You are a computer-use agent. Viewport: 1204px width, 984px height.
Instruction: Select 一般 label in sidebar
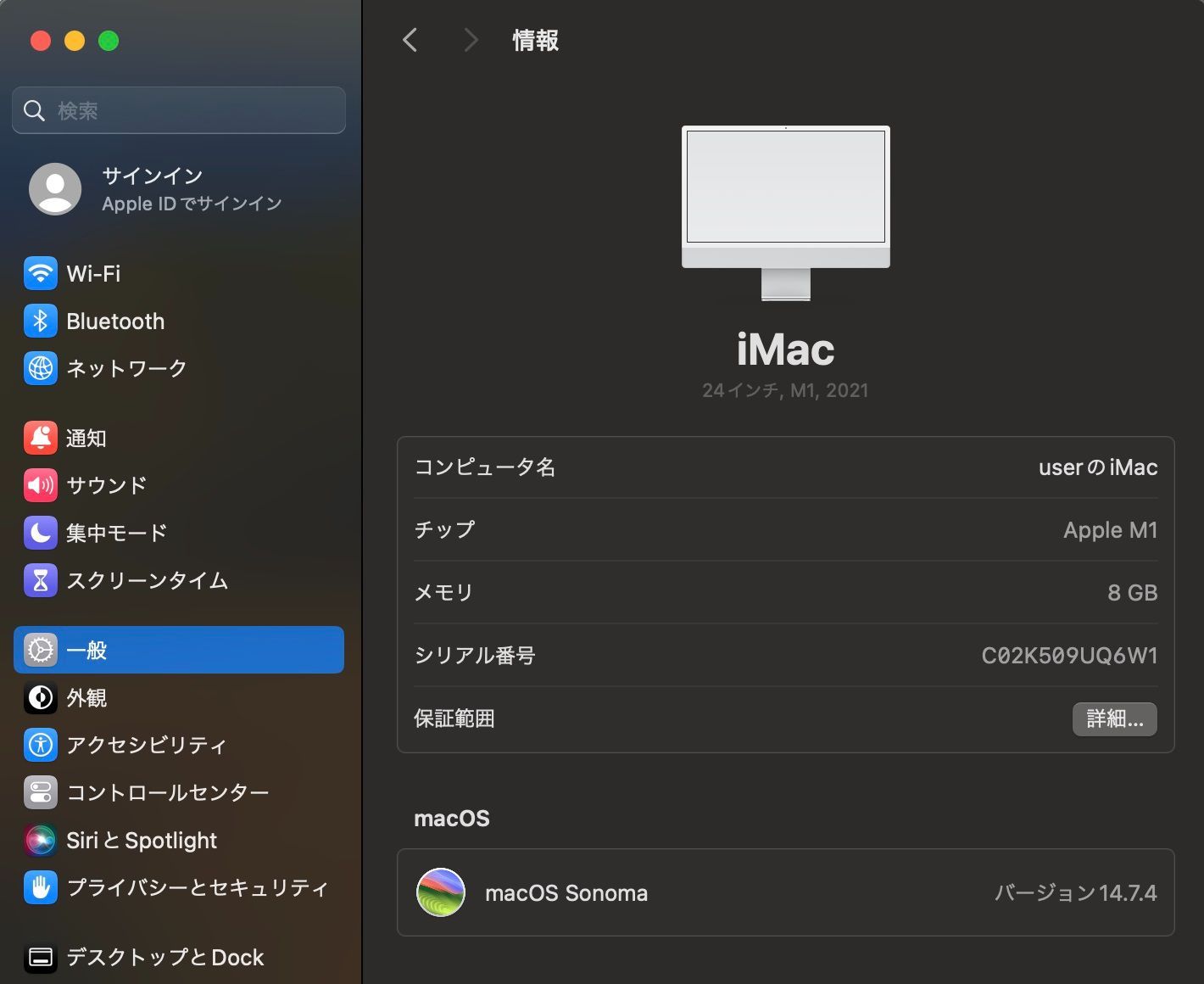(x=86, y=650)
